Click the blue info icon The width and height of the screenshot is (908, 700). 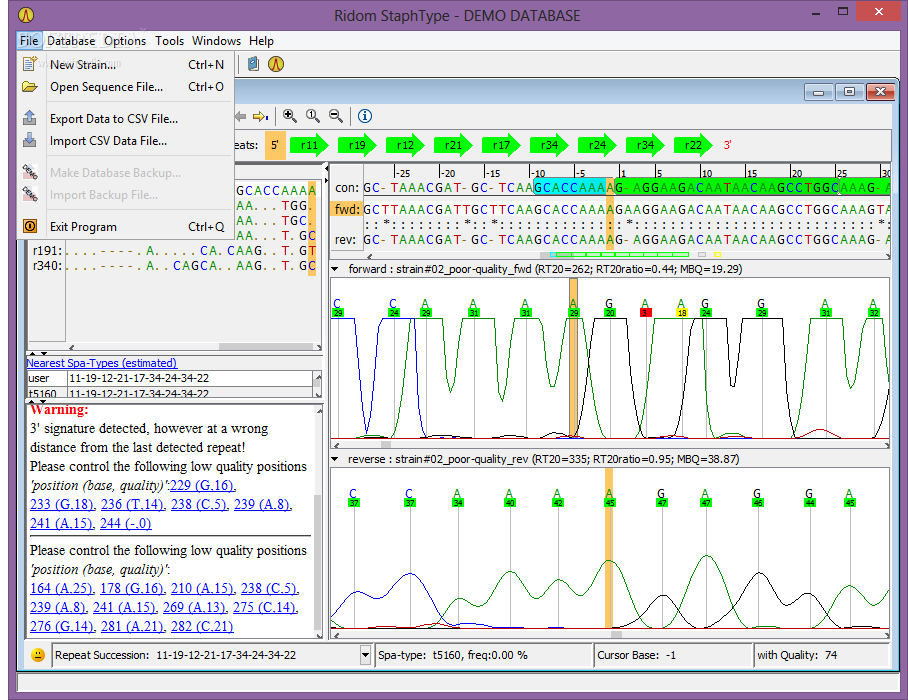pos(364,116)
